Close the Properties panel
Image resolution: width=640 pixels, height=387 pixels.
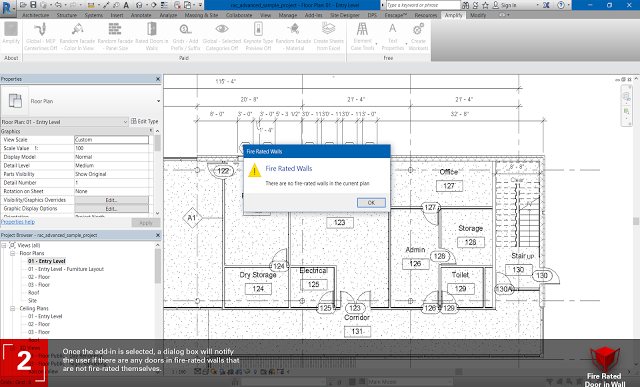pos(158,79)
